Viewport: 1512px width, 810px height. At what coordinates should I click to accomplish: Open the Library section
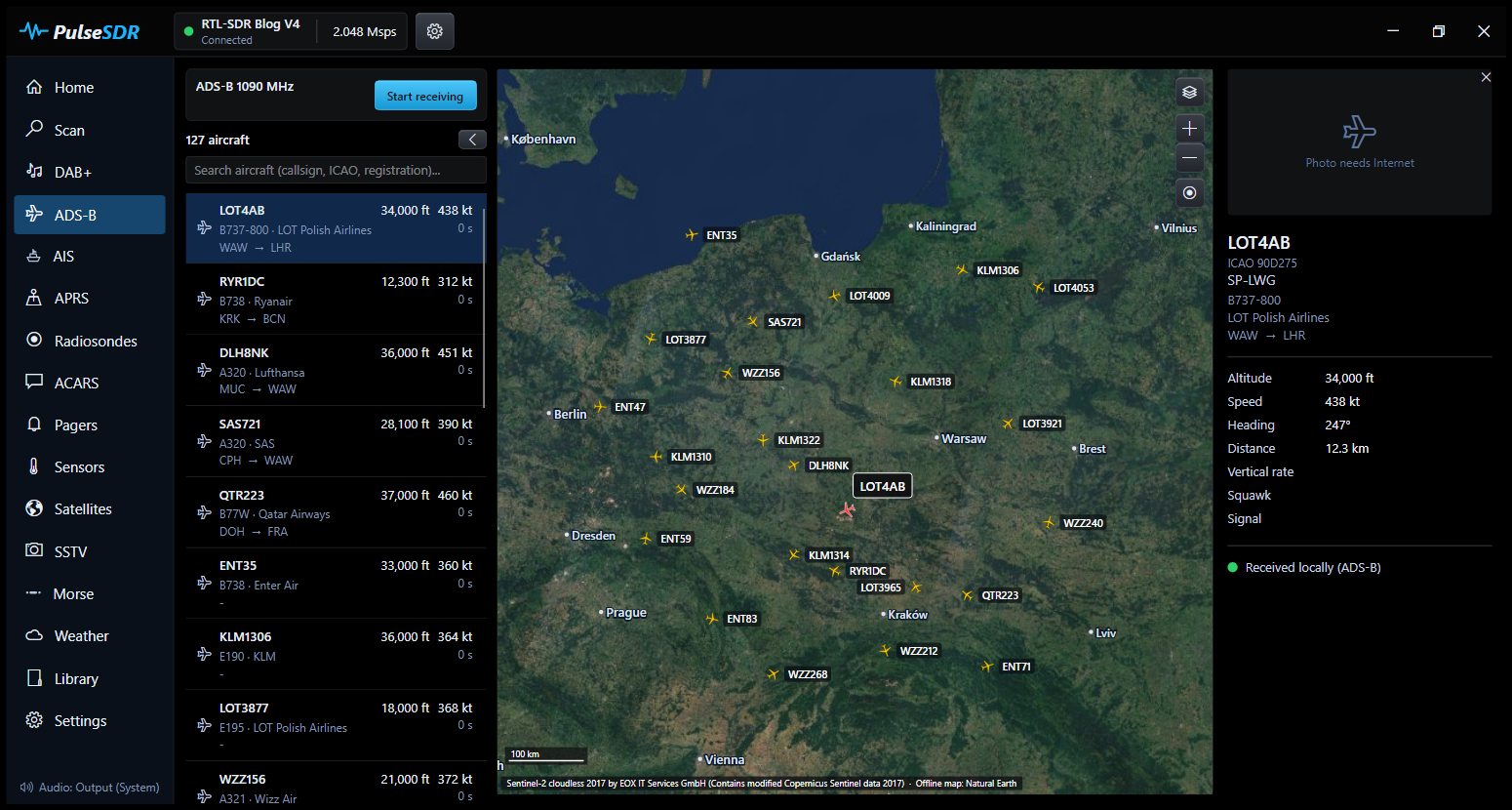(90, 679)
